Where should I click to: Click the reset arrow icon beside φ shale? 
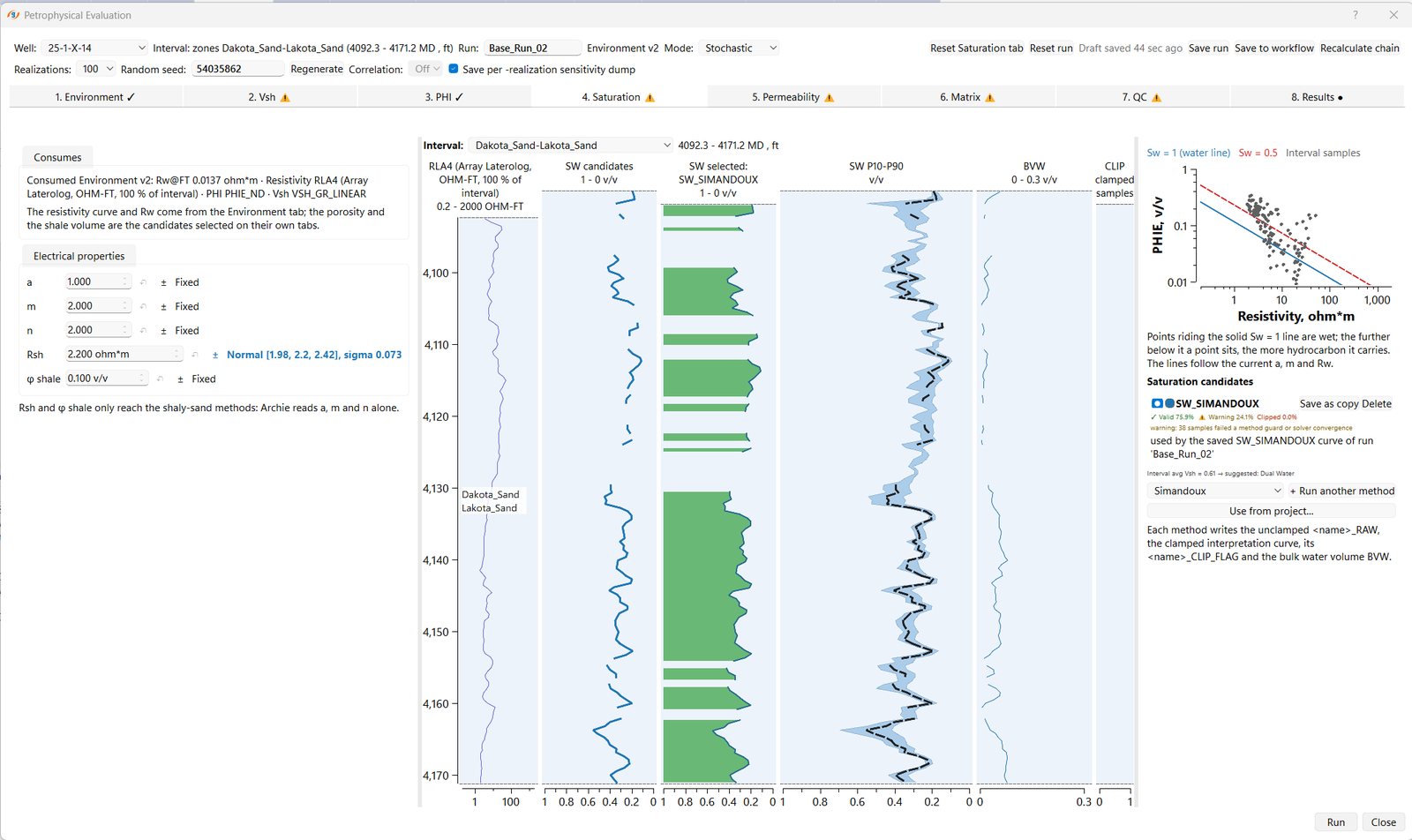[160, 379]
